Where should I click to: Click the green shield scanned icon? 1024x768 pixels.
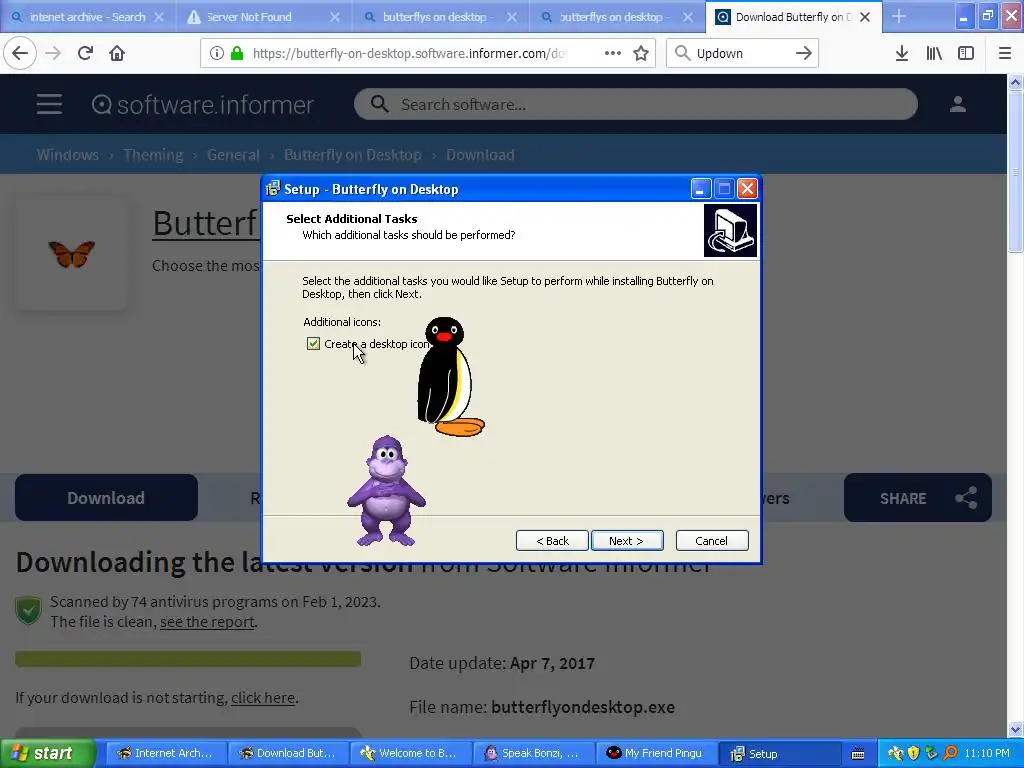click(x=28, y=611)
